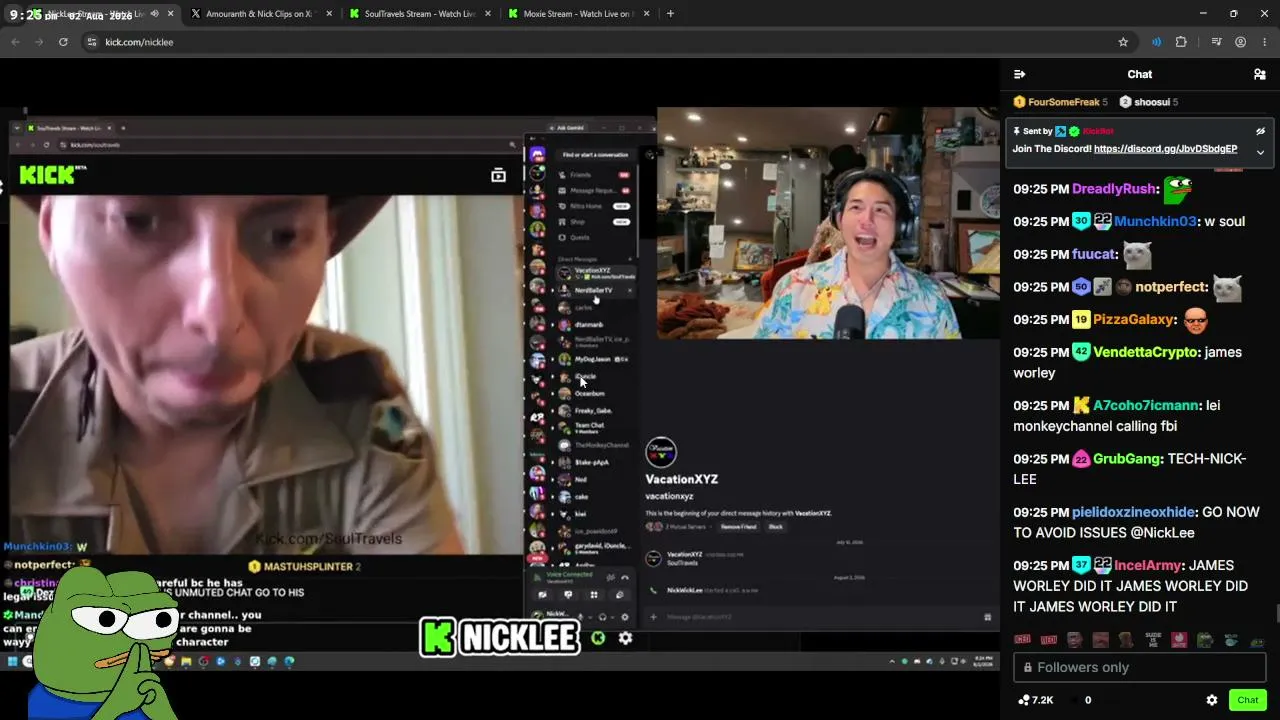Screen dimensions: 1280x720
Task: Close the Amouranth & Nick Clips tab
Action: (x=329, y=14)
